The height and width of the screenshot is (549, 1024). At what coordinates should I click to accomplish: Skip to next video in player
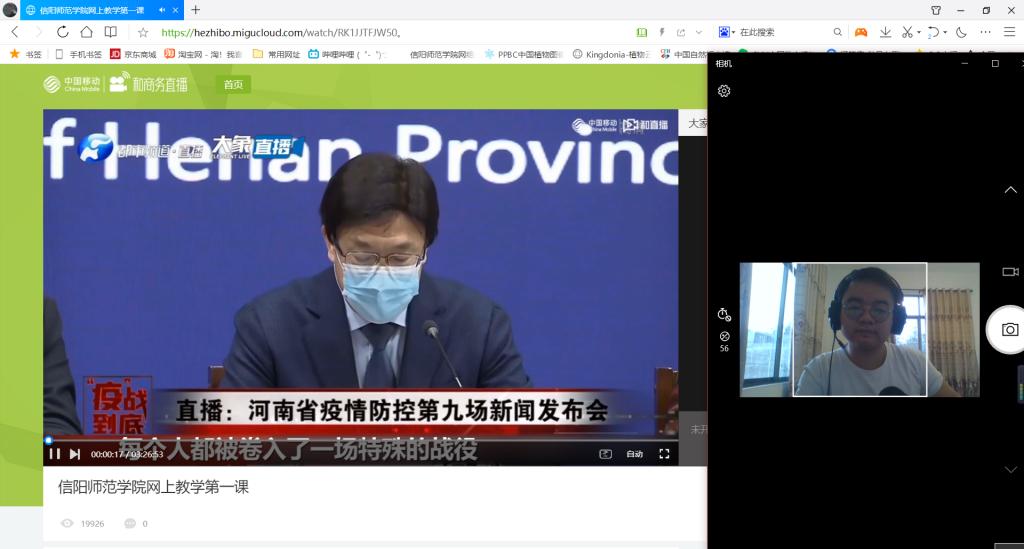tap(75, 454)
